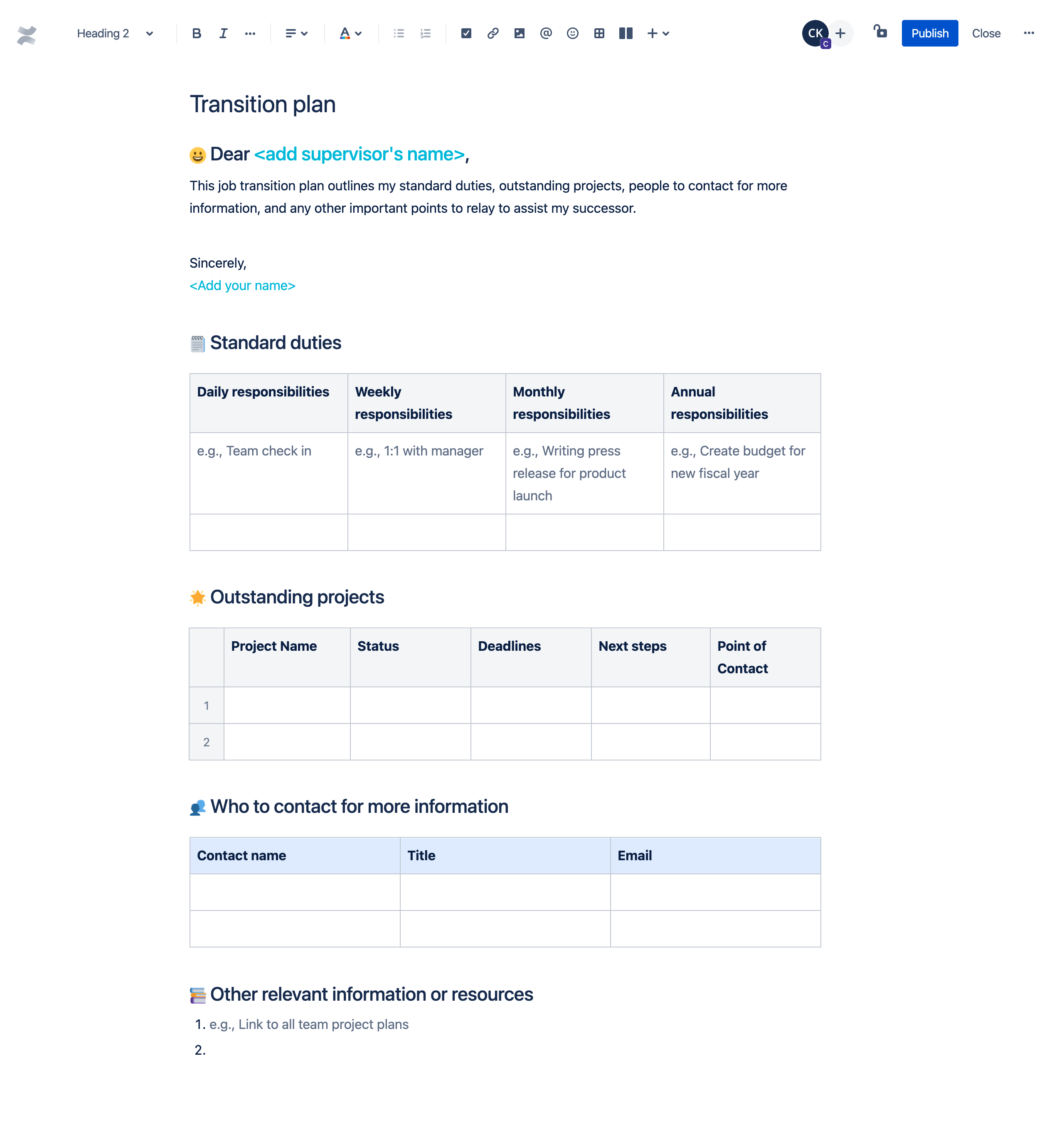Click the task/checklist insert icon

coord(466,33)
